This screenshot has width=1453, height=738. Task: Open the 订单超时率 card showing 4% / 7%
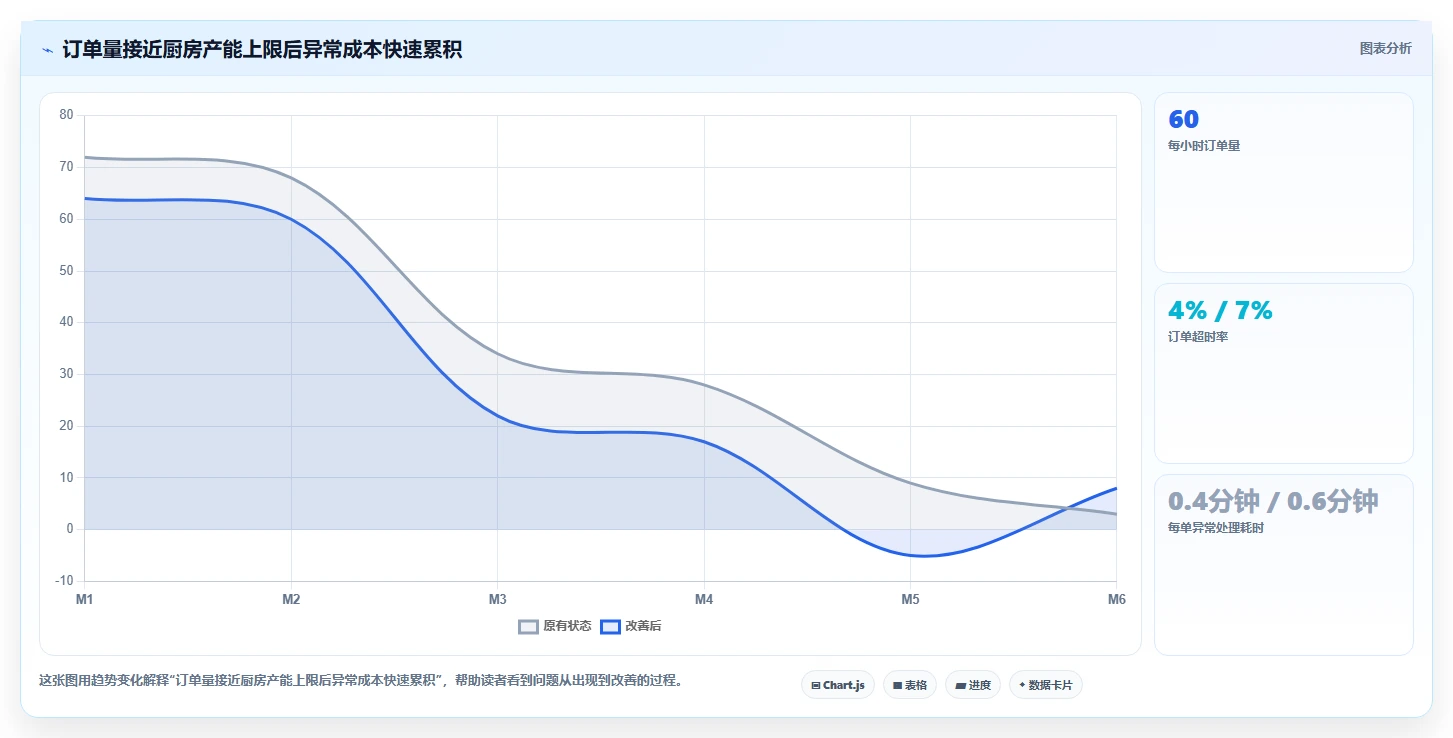[1284, 374]
